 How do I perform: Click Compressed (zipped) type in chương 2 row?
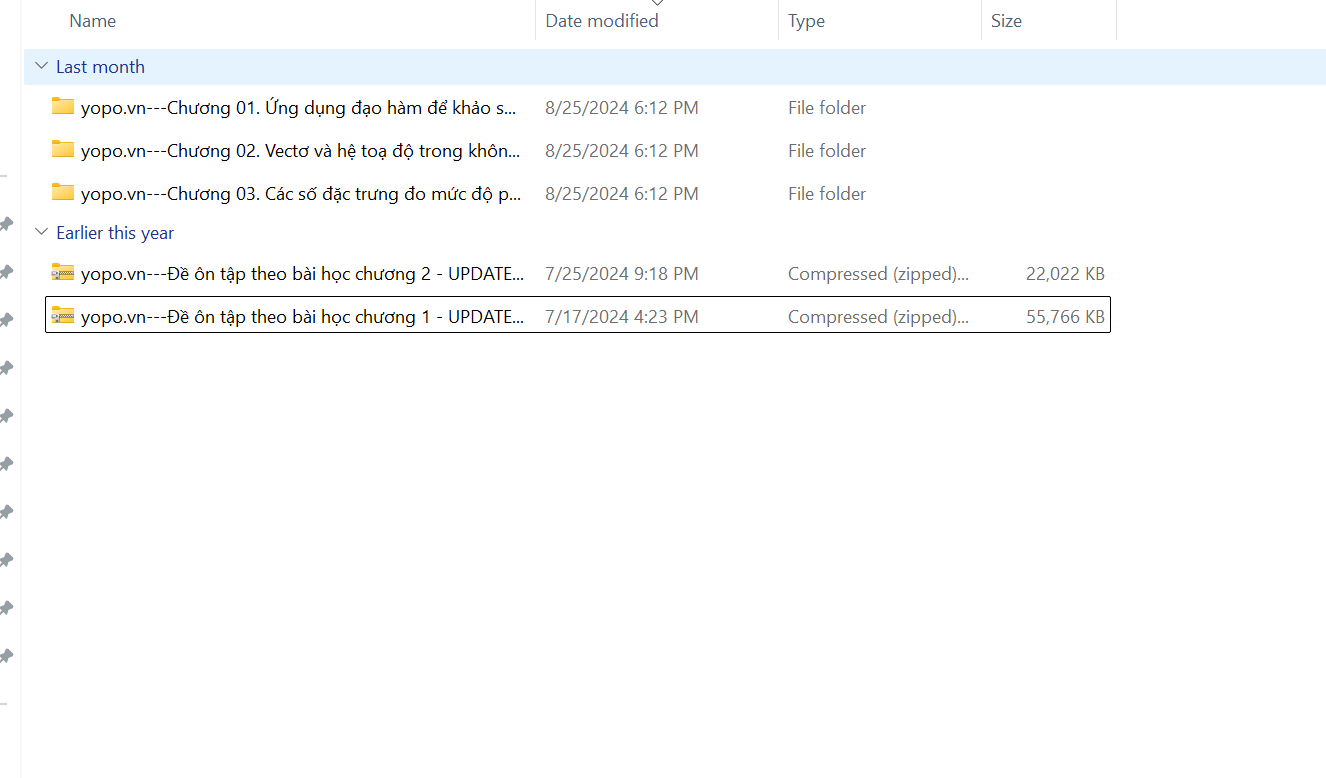(878, 274)
